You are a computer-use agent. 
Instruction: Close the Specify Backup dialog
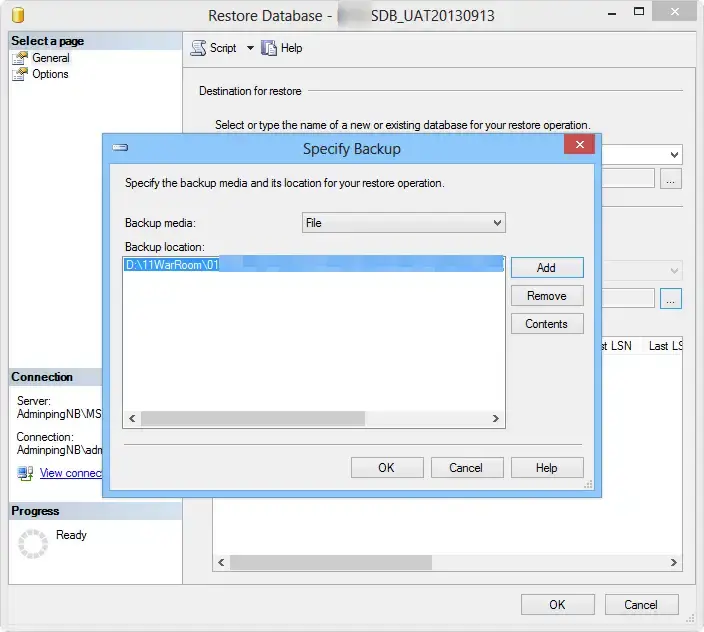[x=579, y=145]
